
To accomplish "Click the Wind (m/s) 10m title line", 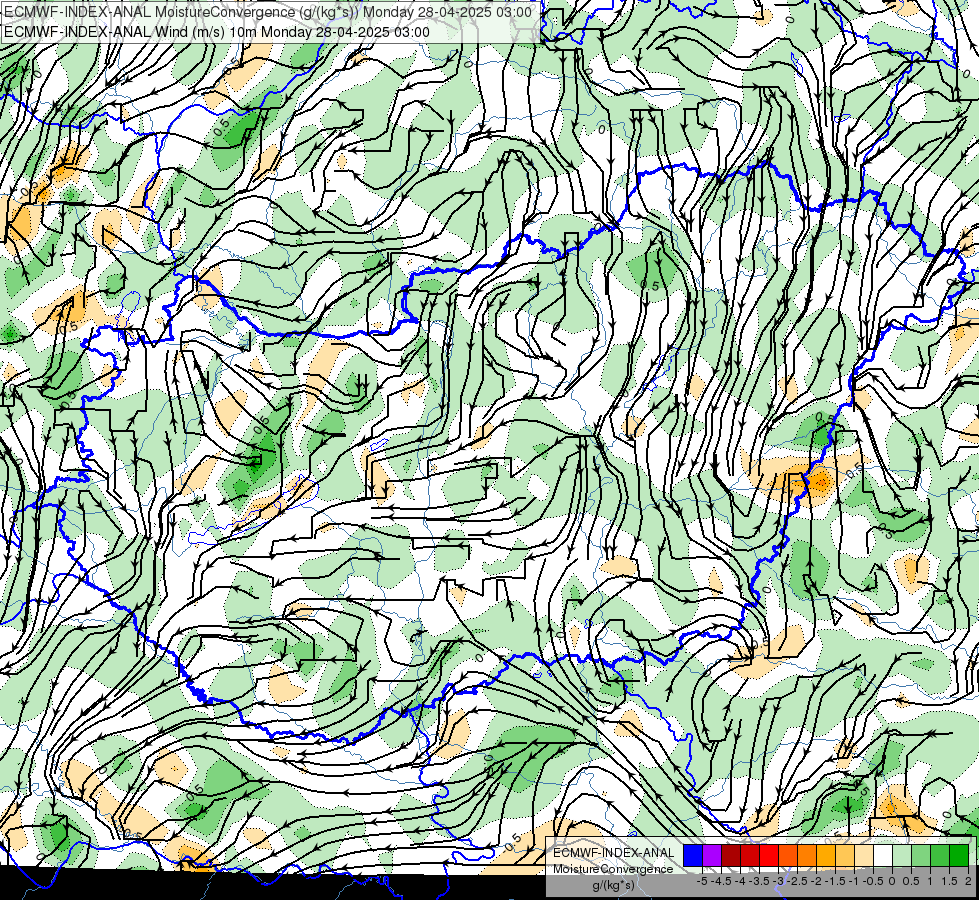I will pyautogui.click(x=217, y=32).
